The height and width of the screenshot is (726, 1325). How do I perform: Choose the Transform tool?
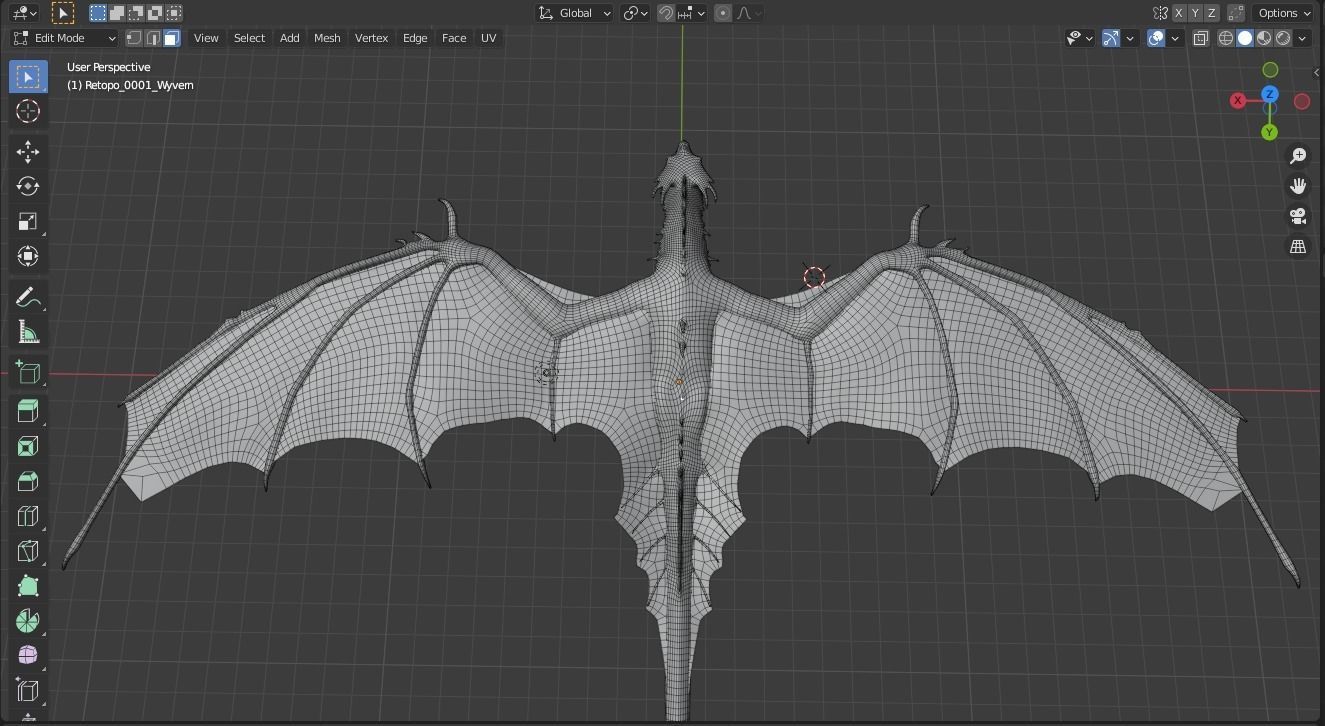(28, 256)
